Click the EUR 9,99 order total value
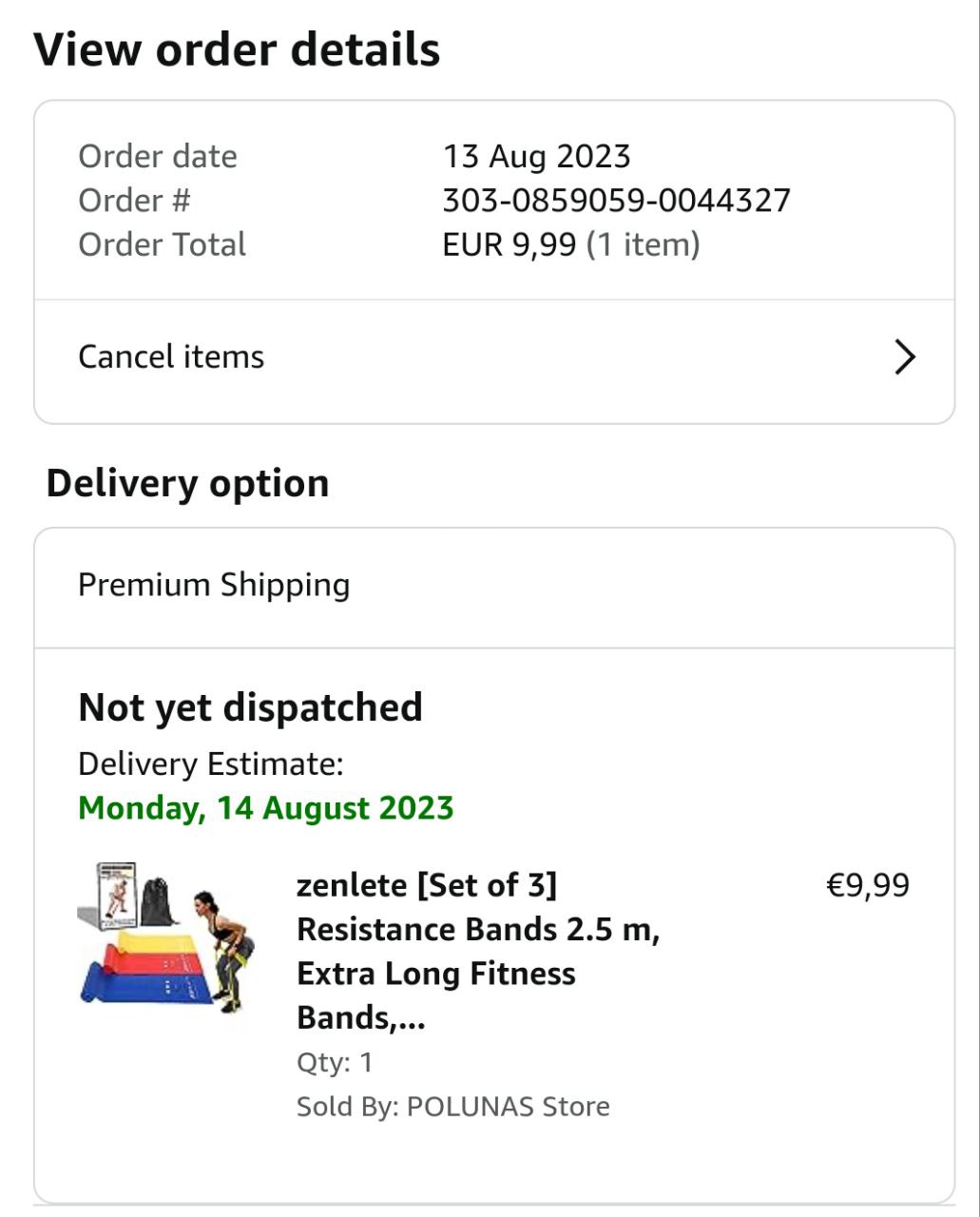This screenshot has height=1217, width=980. point(509,244)
